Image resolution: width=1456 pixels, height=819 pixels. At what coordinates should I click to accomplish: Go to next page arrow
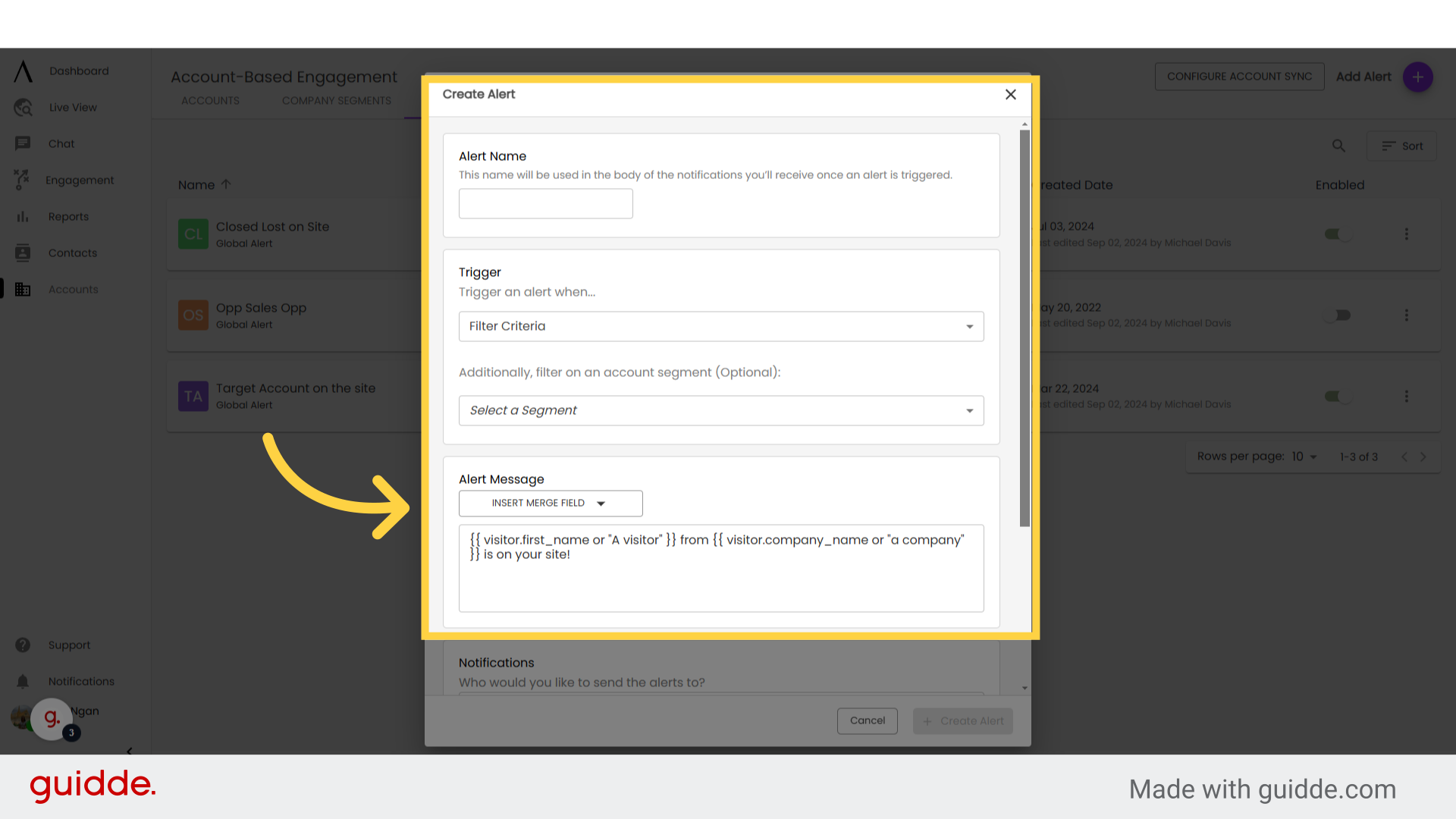click(x=1423, y=457)
